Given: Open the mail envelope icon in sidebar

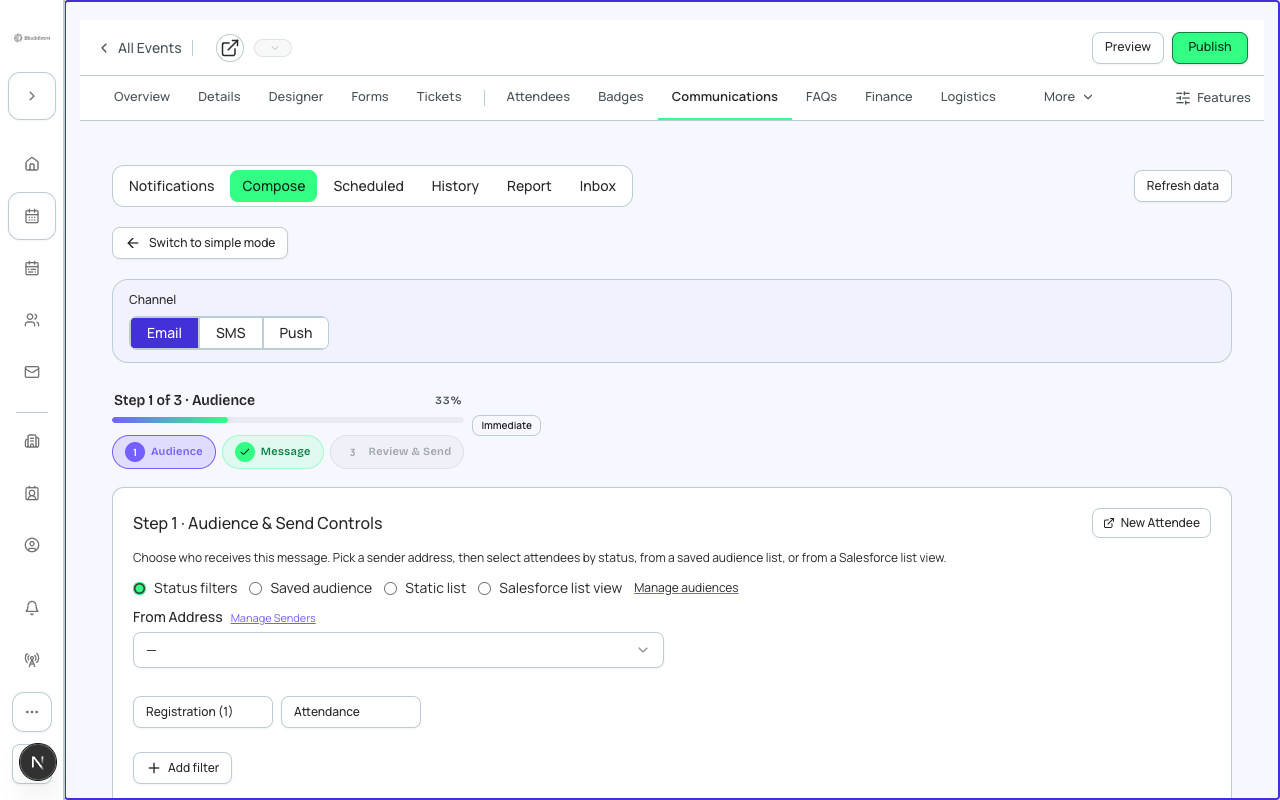Looking at the screenshot, I should click(x=32, y=372).
